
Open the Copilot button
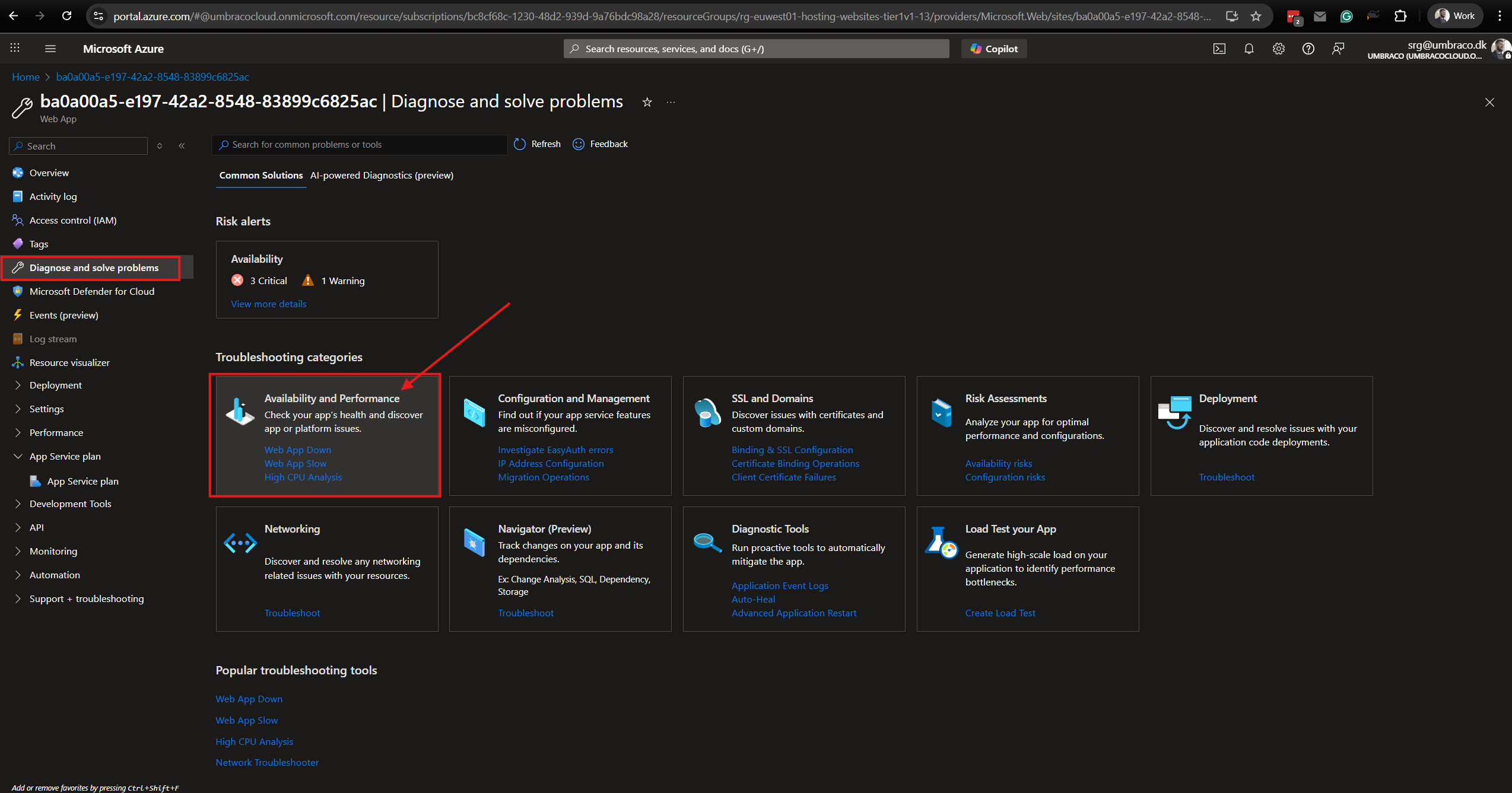click(x=994, y=49)
